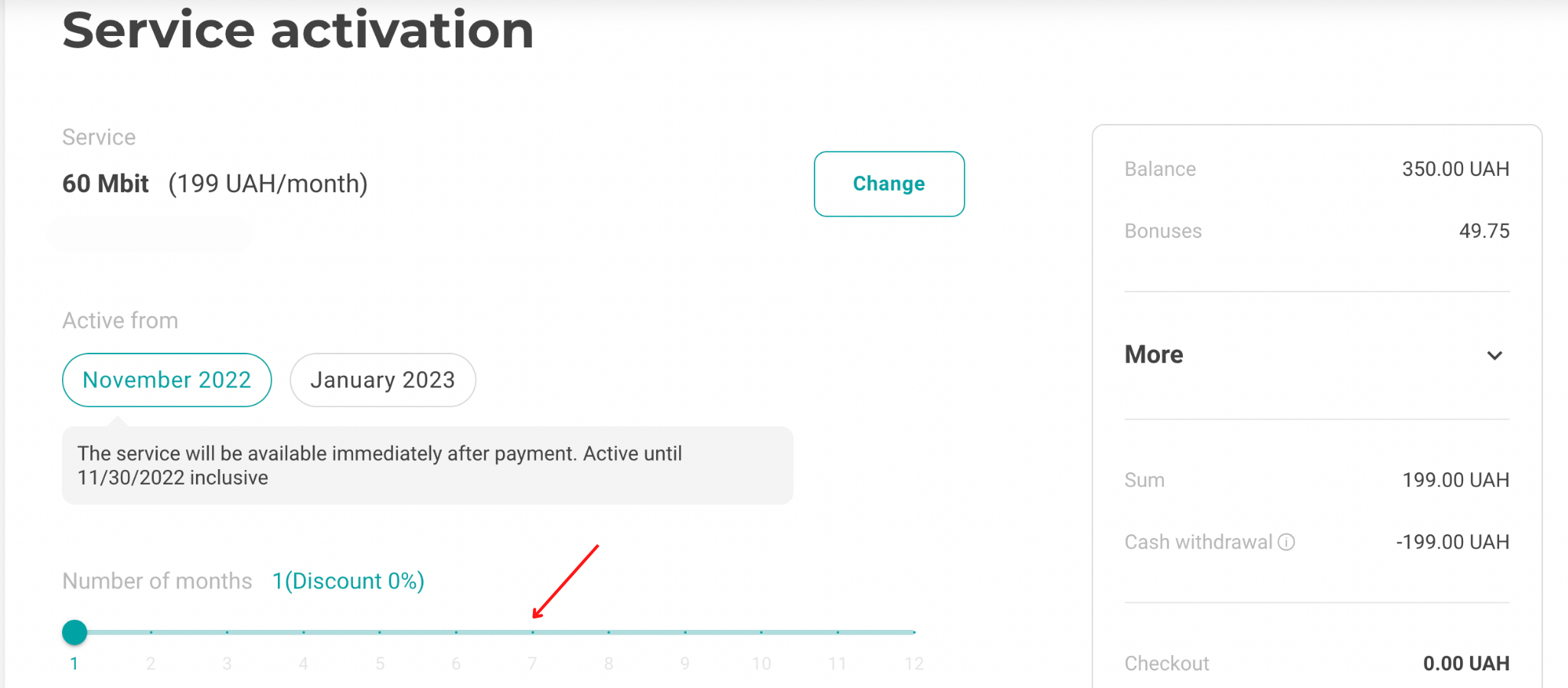
Task: Expand the More section chevron
Action: pyautogui.click(x=1494, y=356)
